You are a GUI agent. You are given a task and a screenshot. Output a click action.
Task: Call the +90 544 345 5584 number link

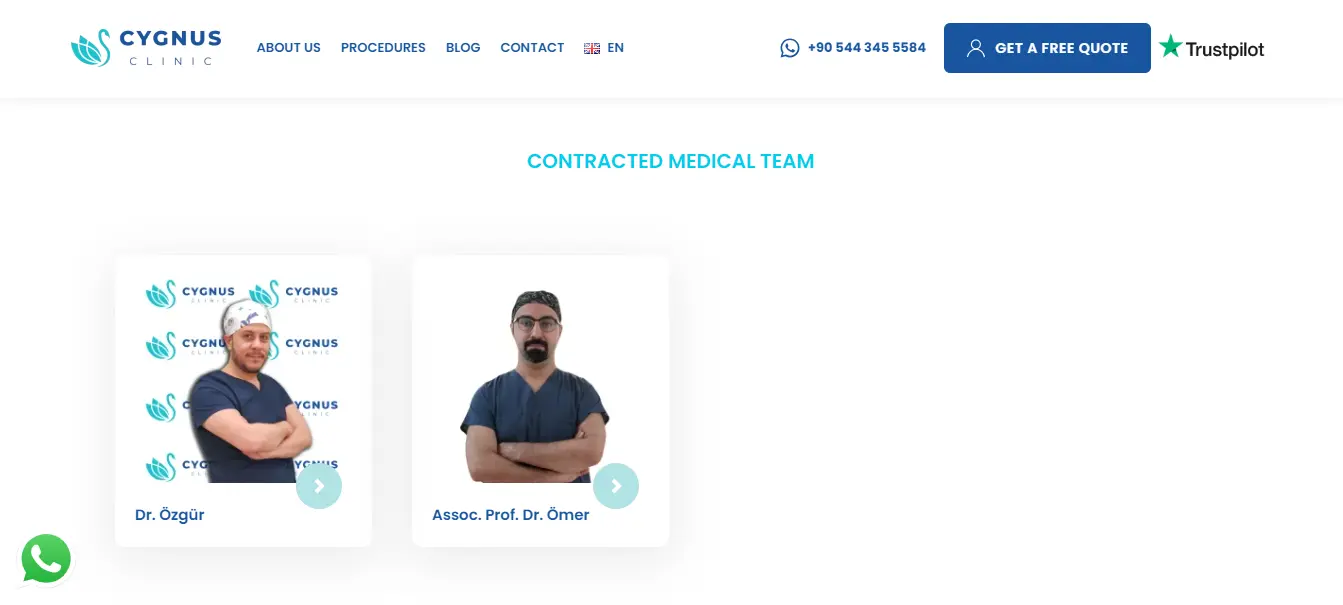[867, 48]
